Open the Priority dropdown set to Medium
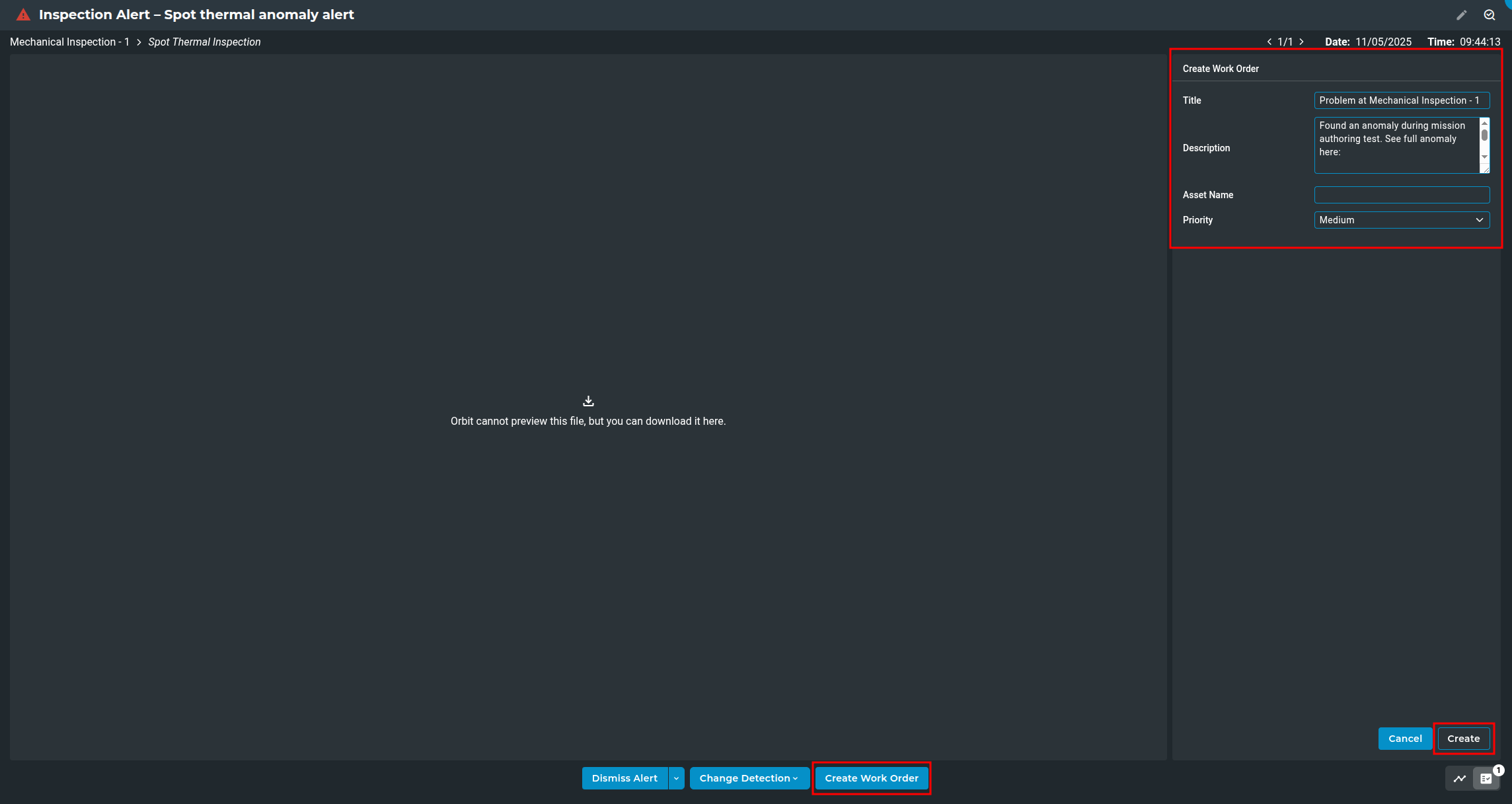This screenshot has height=804, width=1512. (x=1401, y=220)
